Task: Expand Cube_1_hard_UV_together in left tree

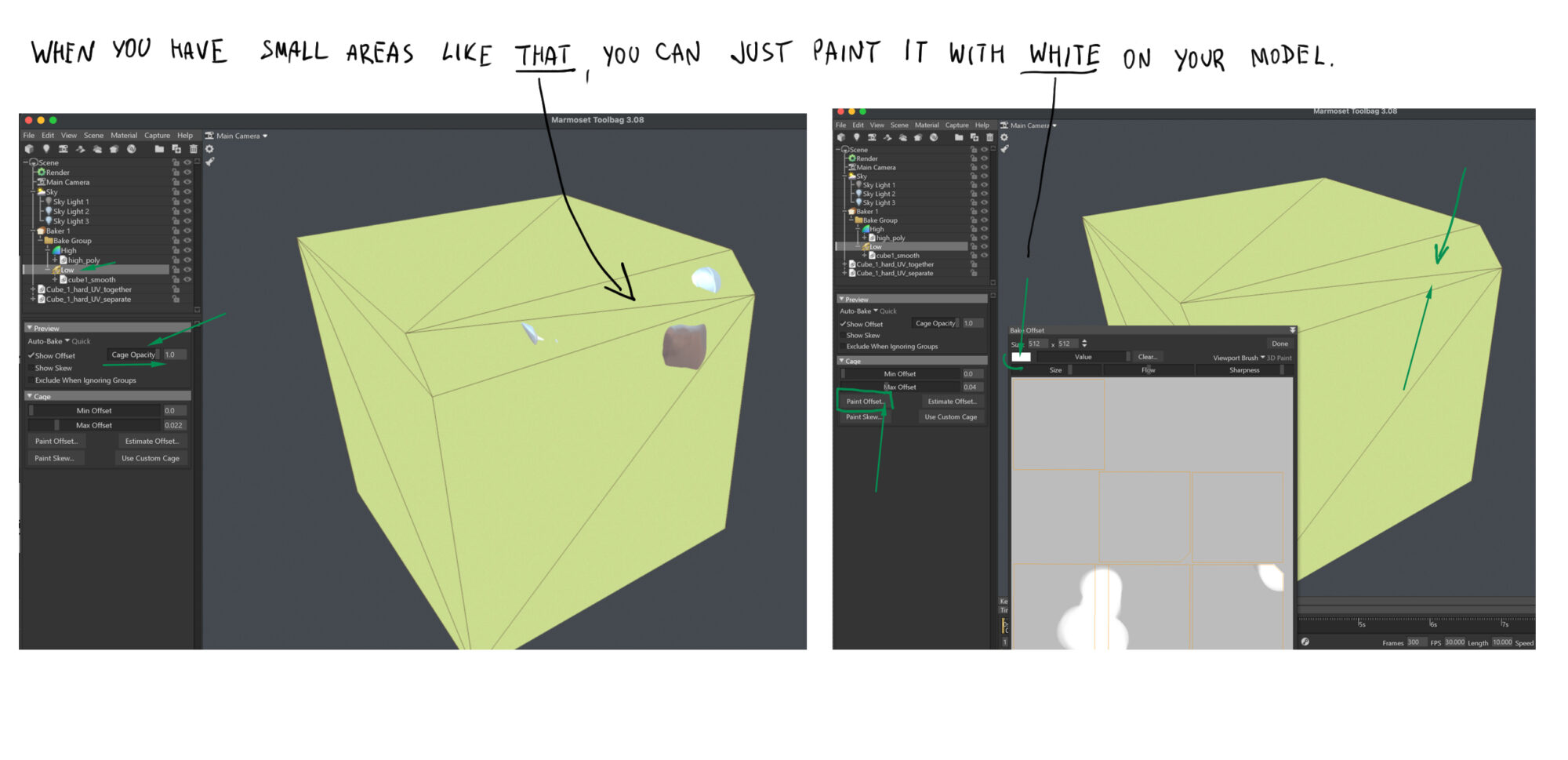Action: point(33,289)
